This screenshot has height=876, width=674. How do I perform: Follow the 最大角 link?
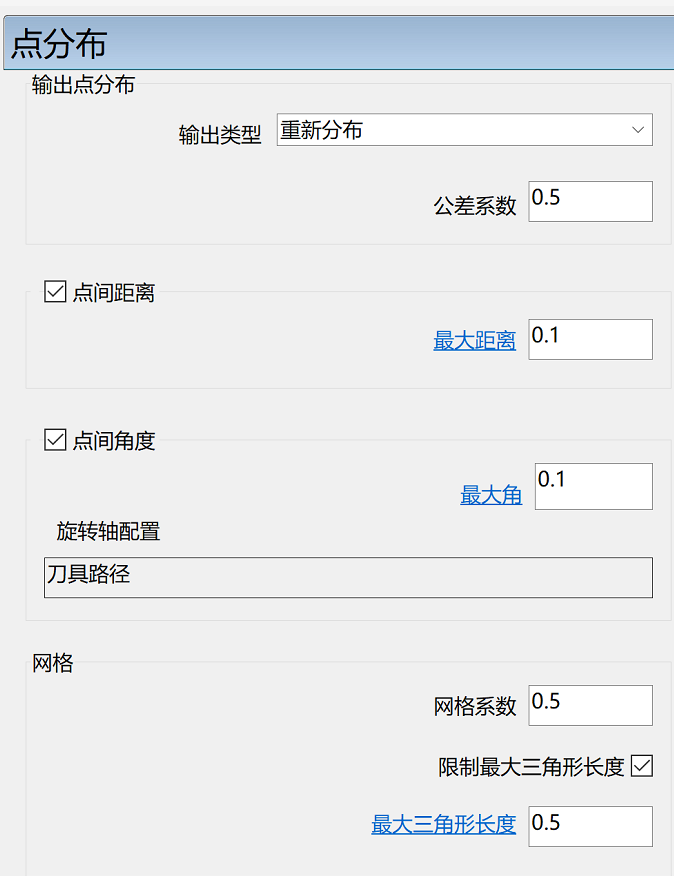point(491,495)
